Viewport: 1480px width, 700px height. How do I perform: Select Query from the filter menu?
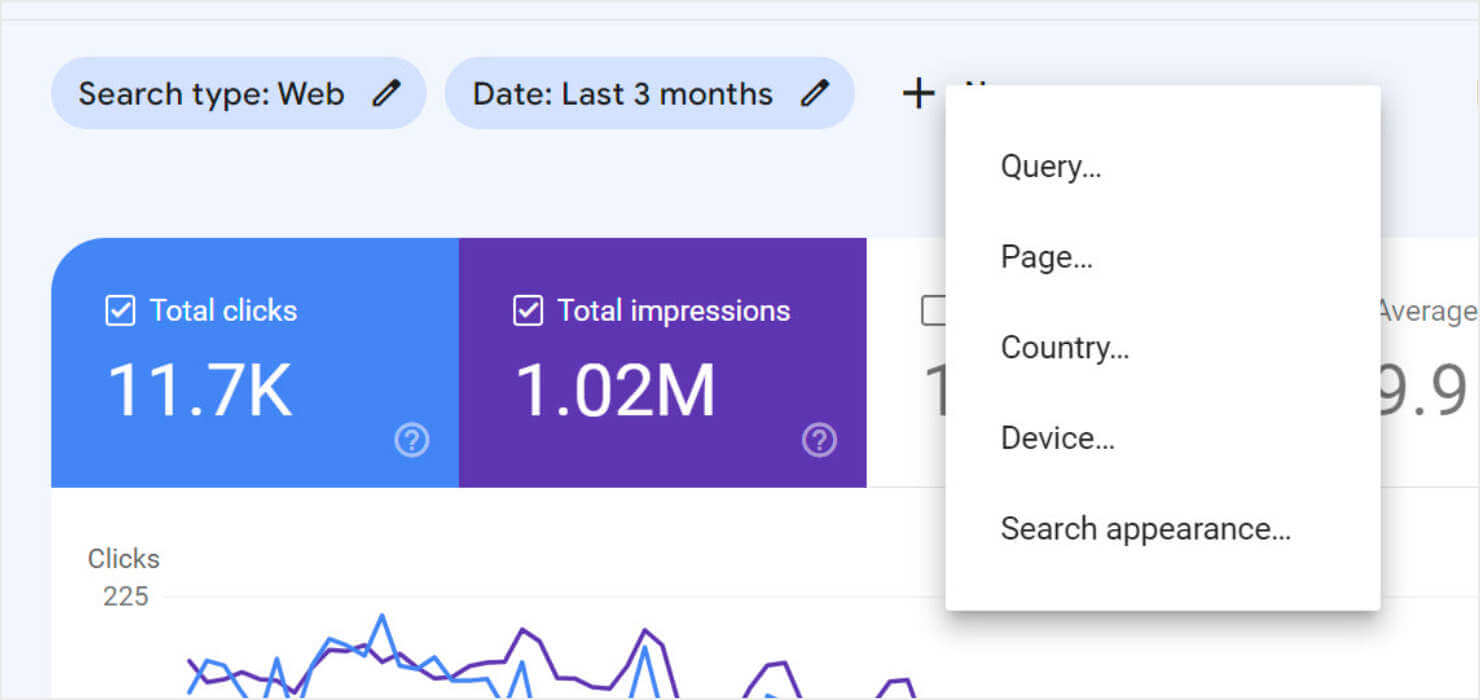tap(1050, 166)
